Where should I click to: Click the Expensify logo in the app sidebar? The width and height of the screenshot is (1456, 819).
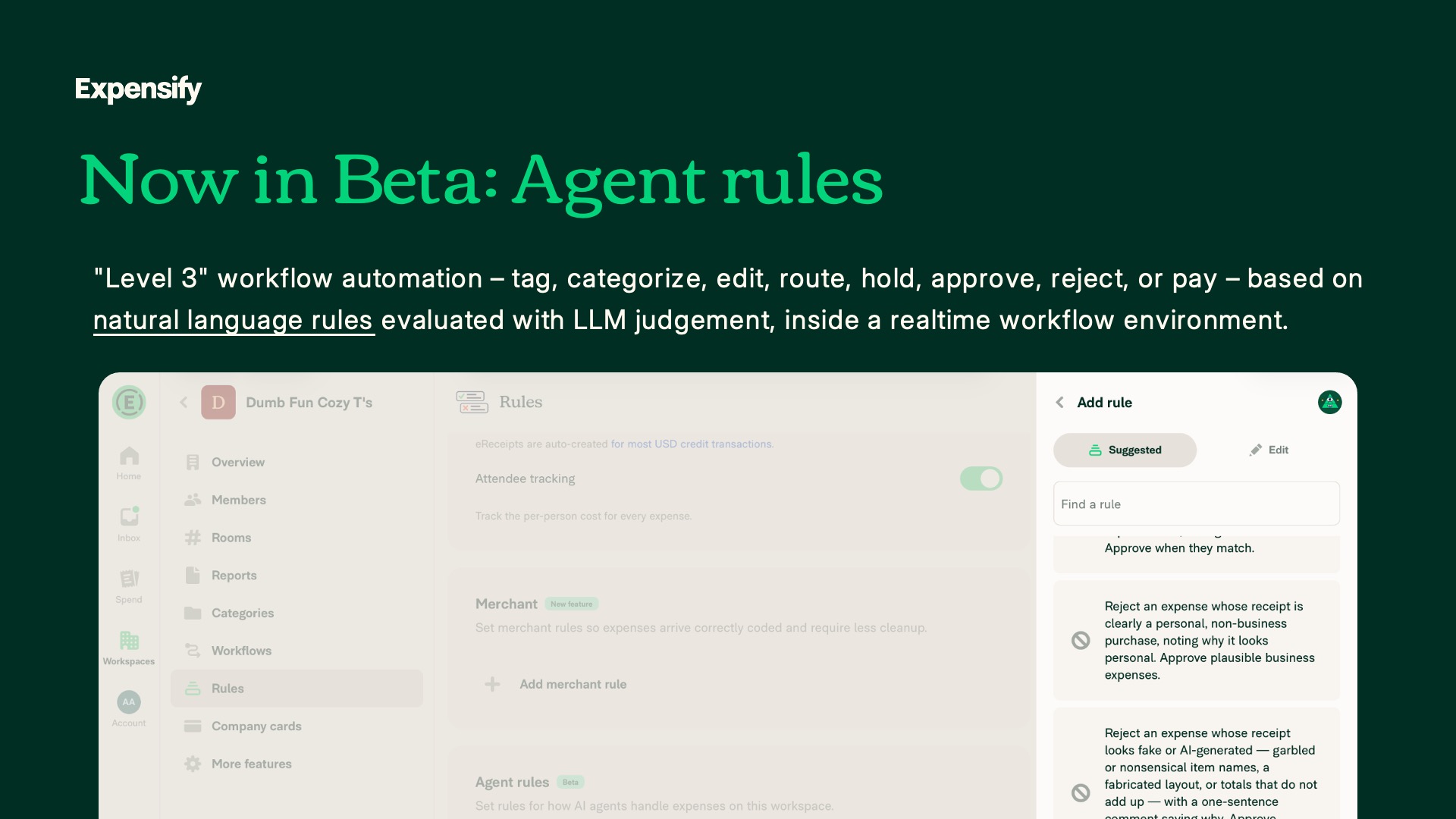pos(129,402)
